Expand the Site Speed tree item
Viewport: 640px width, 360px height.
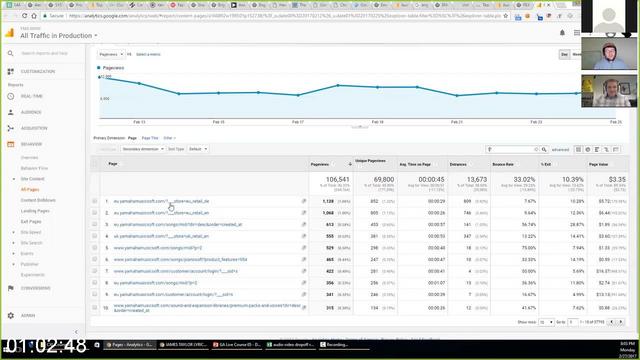(14, 232)
